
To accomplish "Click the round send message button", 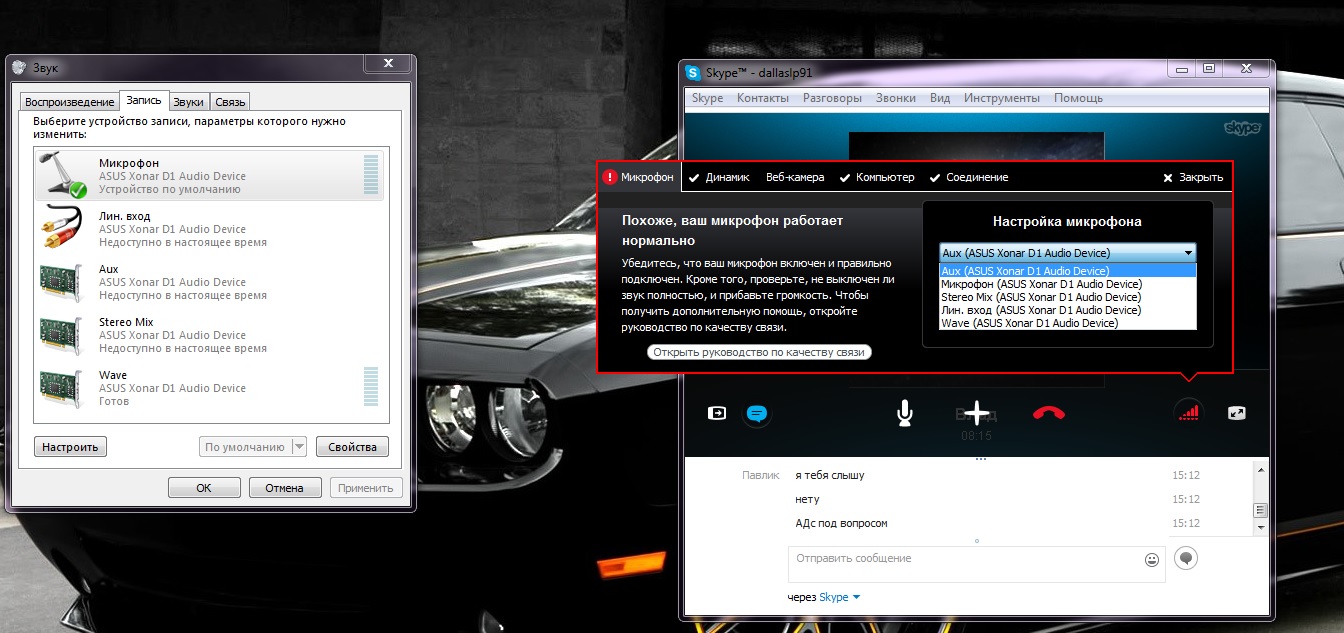I will [1186, 559].
